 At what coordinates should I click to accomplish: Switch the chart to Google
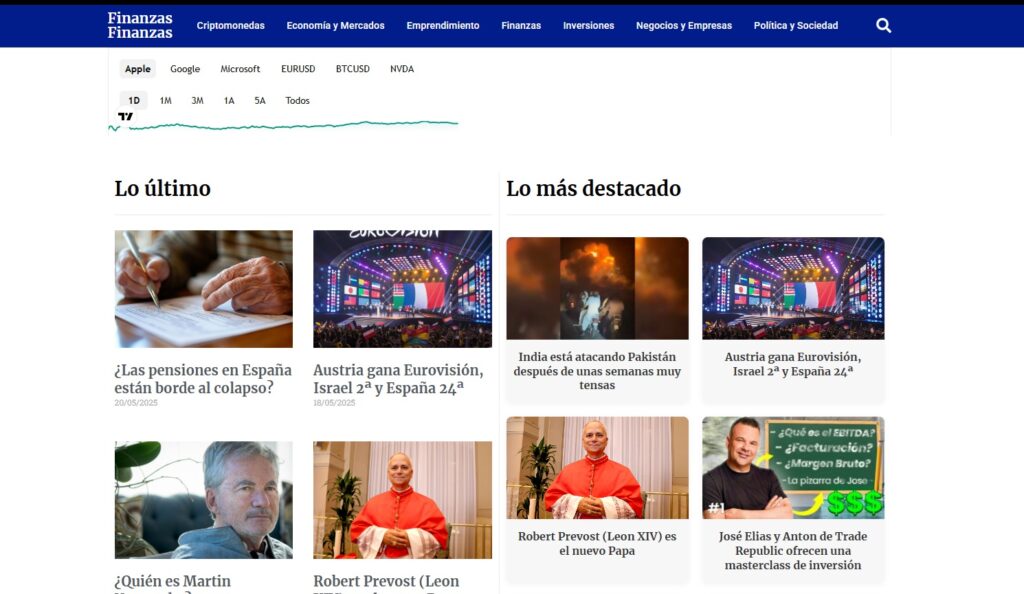[x=184, y=68]
